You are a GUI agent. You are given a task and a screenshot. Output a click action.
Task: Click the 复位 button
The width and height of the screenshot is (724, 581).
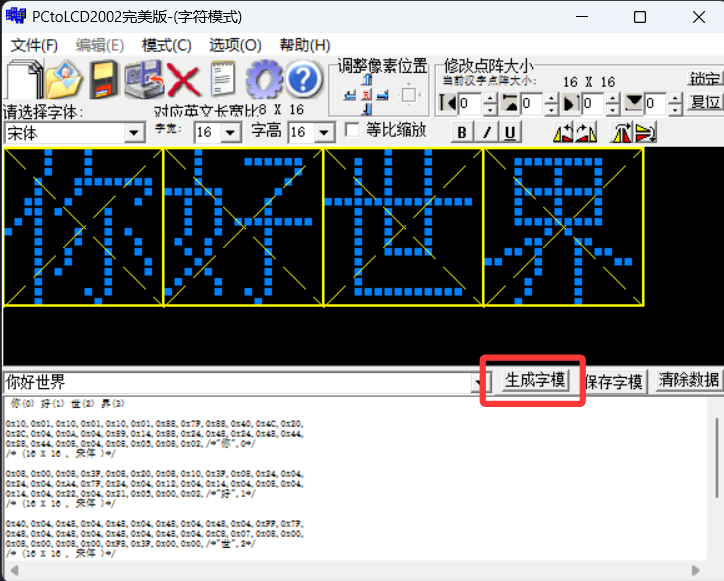coord(705,102)
